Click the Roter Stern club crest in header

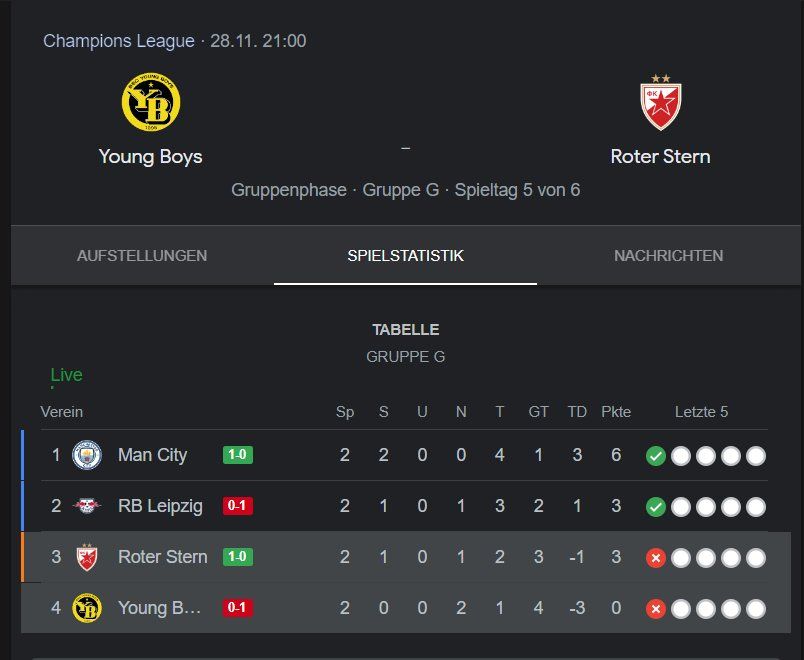661,103
